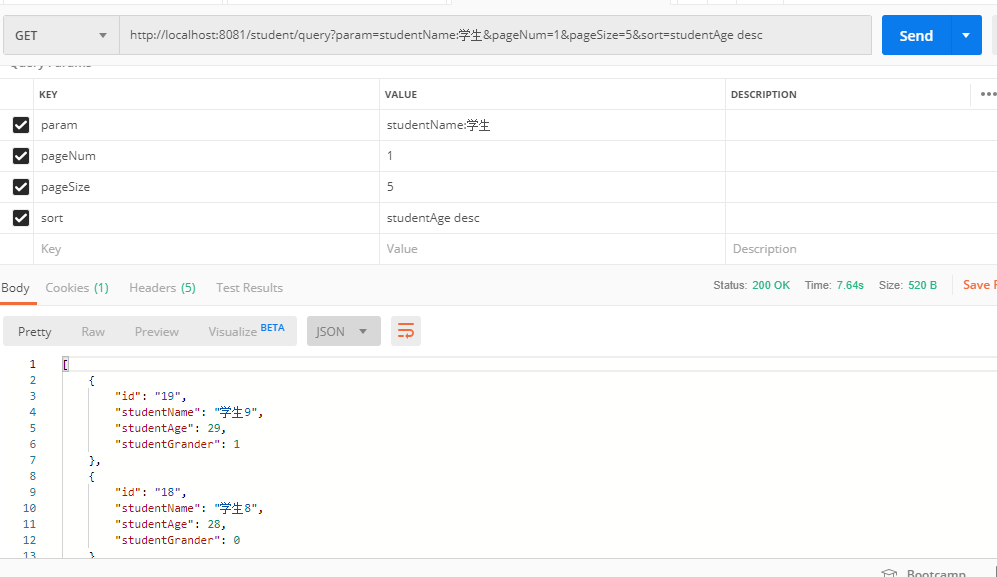Disable the pageSize query parameter
The width and height of the screenshot is (997, 577).
coord(21,186)
